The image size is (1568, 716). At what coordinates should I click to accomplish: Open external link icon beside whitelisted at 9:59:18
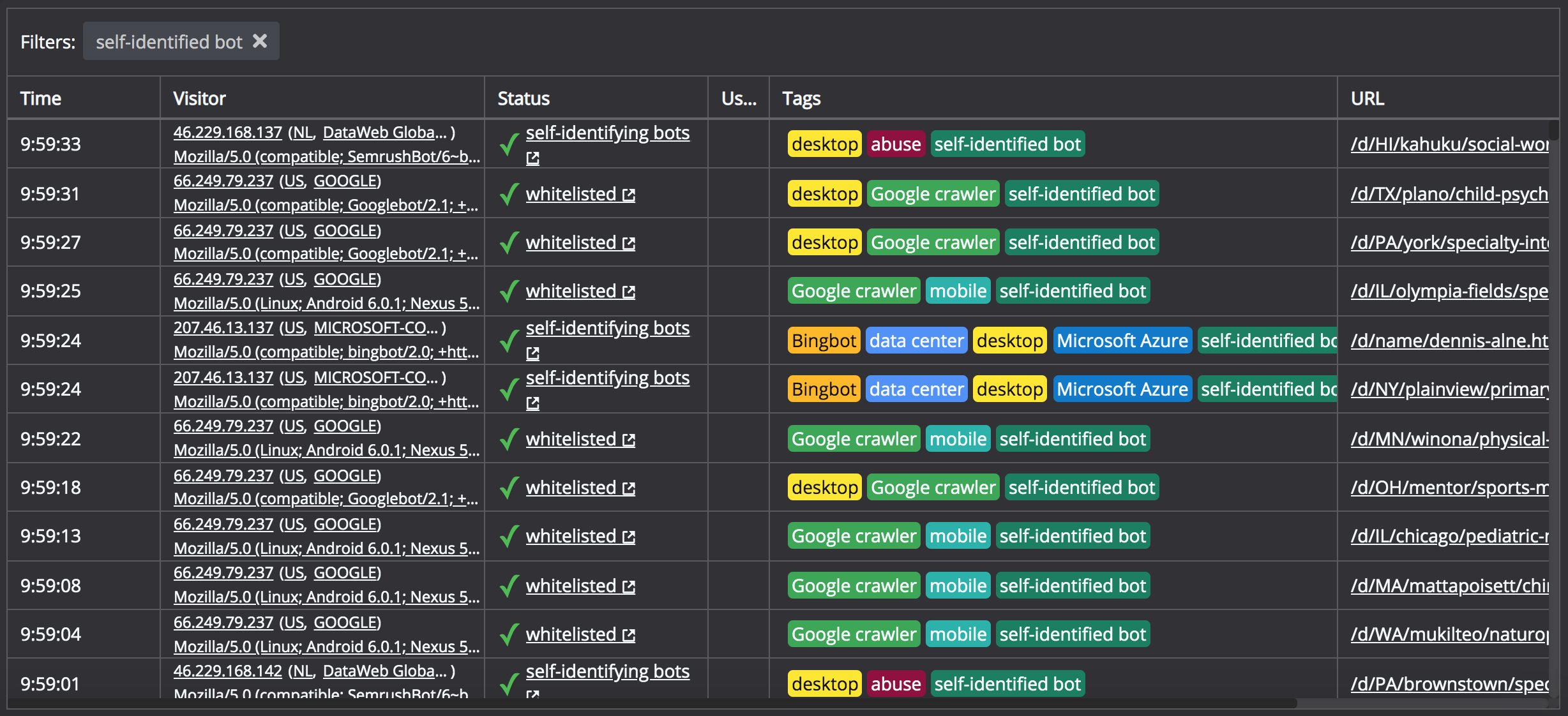click(629, 488)
